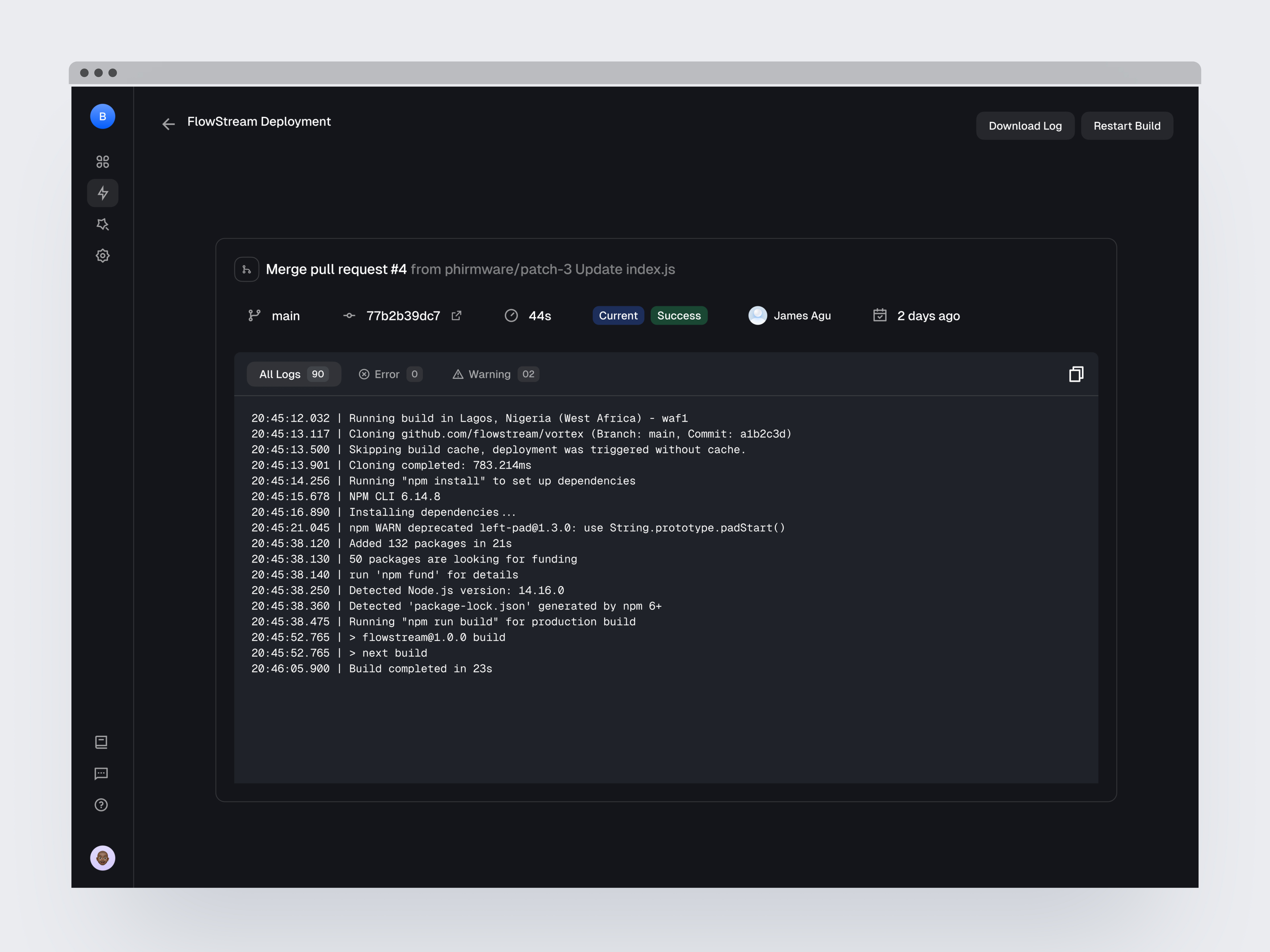This screenshot has height=952, width=1270.
Task: Click the calendar icon beside 2 days ago
Action: tap(880, 315)
